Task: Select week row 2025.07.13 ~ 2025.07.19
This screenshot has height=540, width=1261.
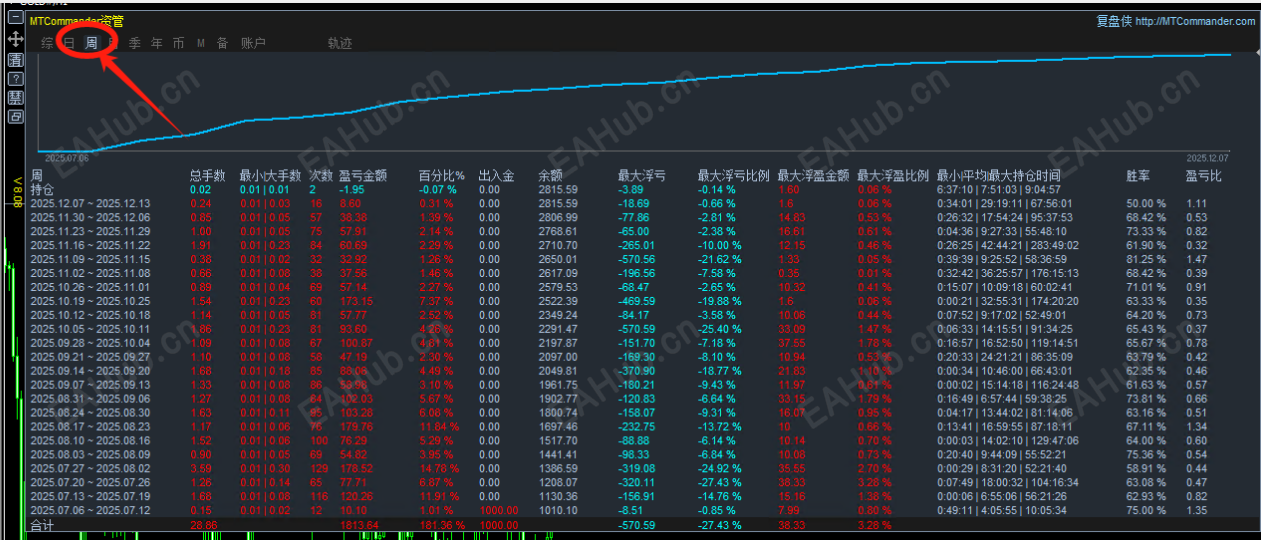Action: [91, 497]
